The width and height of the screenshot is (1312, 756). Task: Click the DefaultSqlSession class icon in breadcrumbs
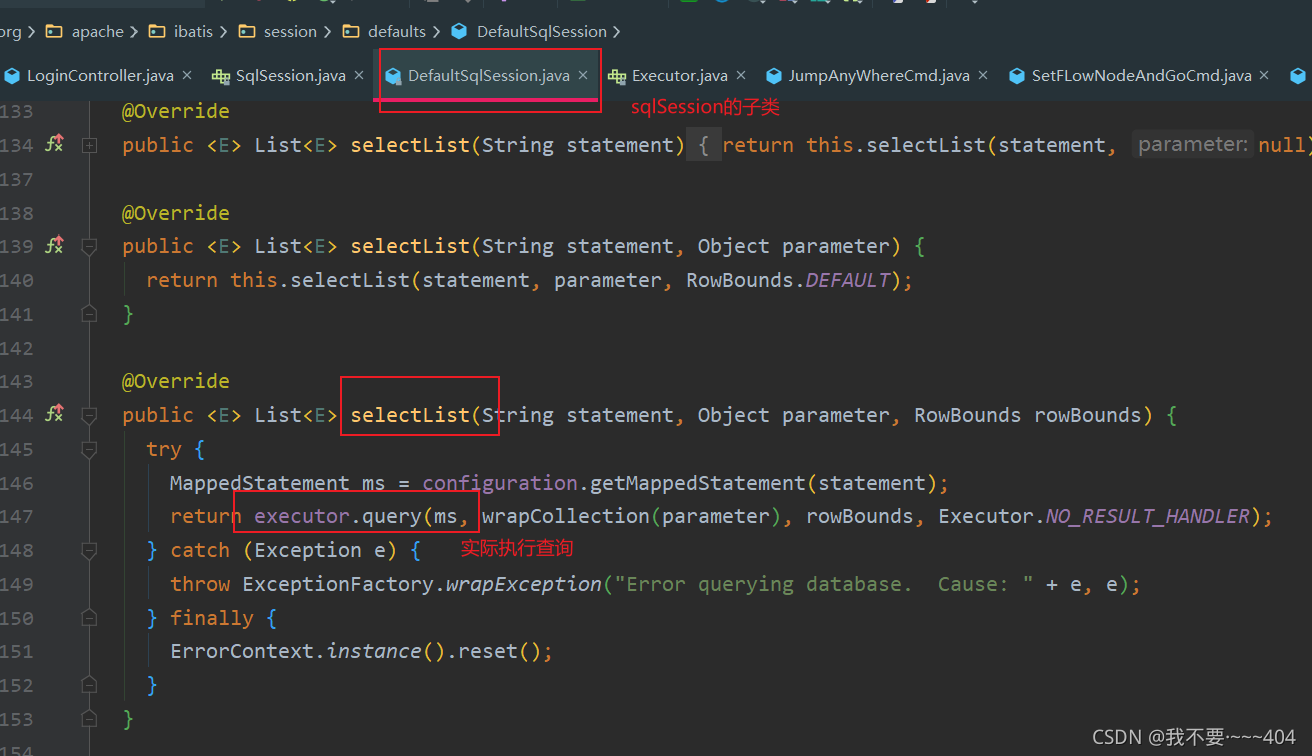pos(459,32)
